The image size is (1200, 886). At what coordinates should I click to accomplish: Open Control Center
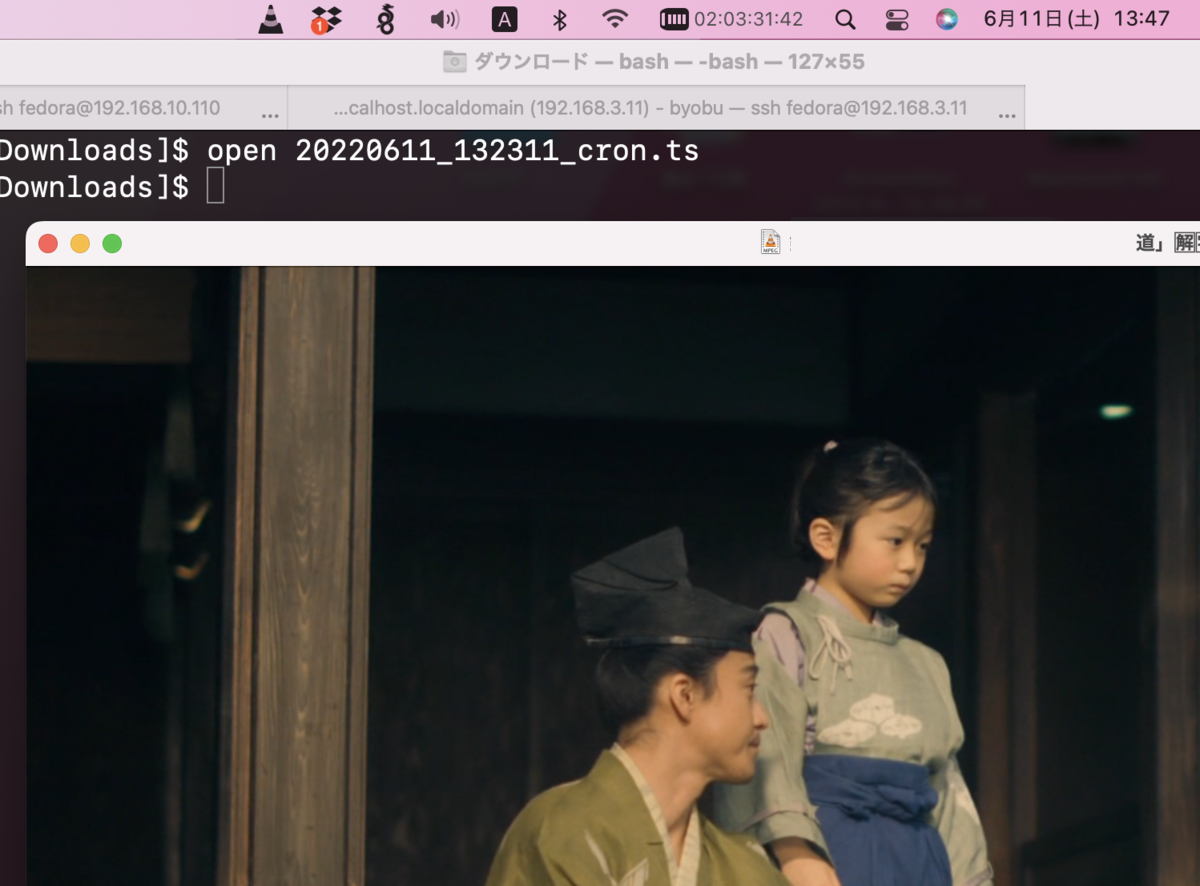[898, 18]
